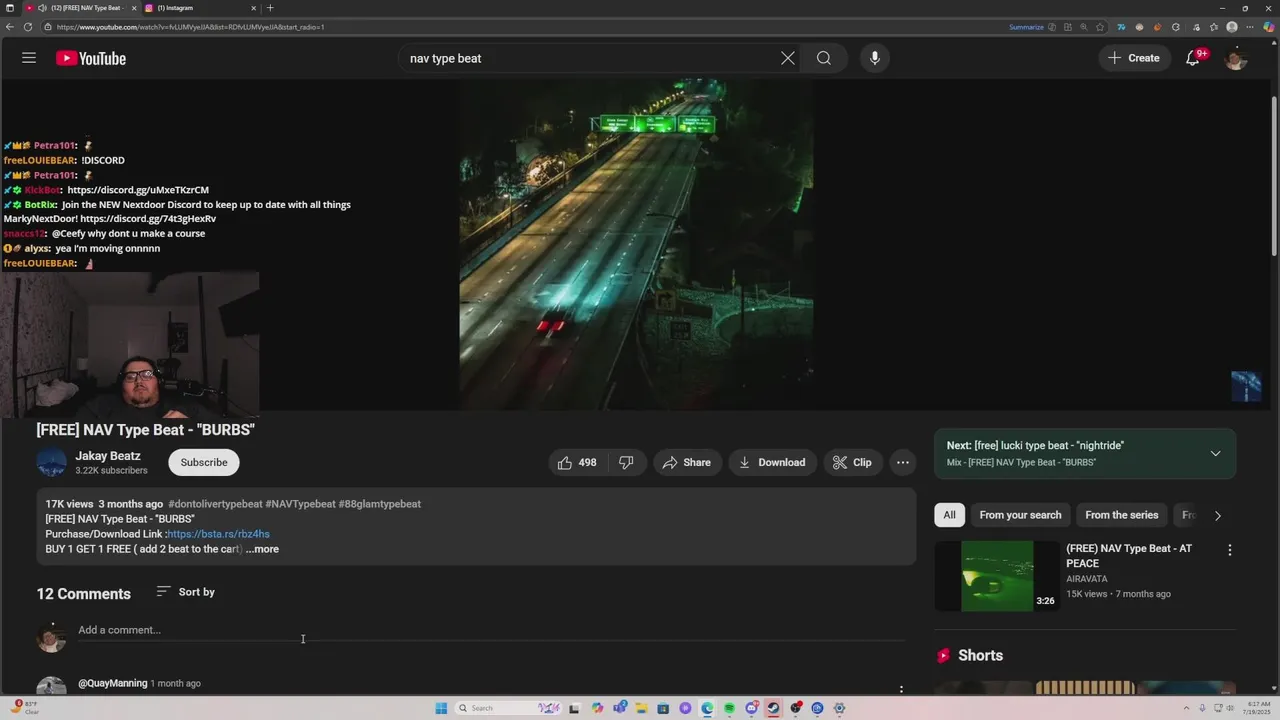Select the All filter chip
Screen dimensions: 1280x720
(x=949, y=515)
